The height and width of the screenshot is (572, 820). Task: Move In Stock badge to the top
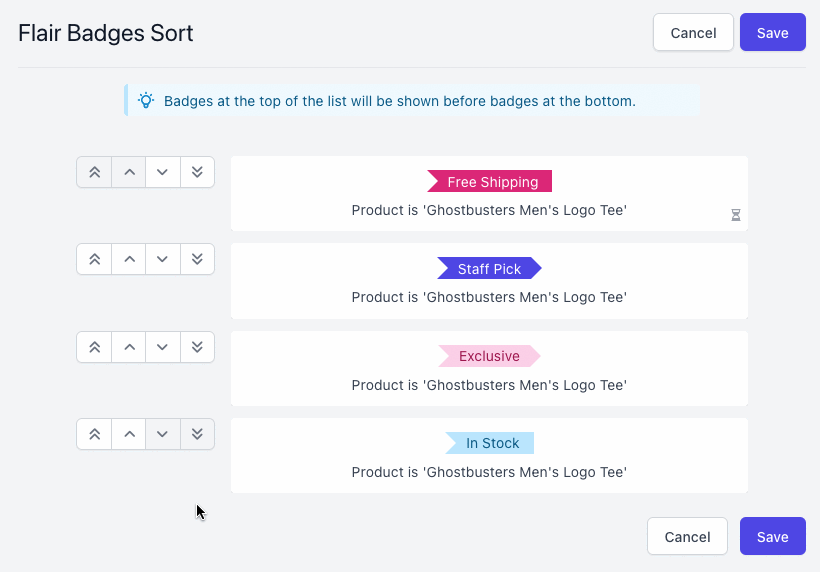click(94, 434)
